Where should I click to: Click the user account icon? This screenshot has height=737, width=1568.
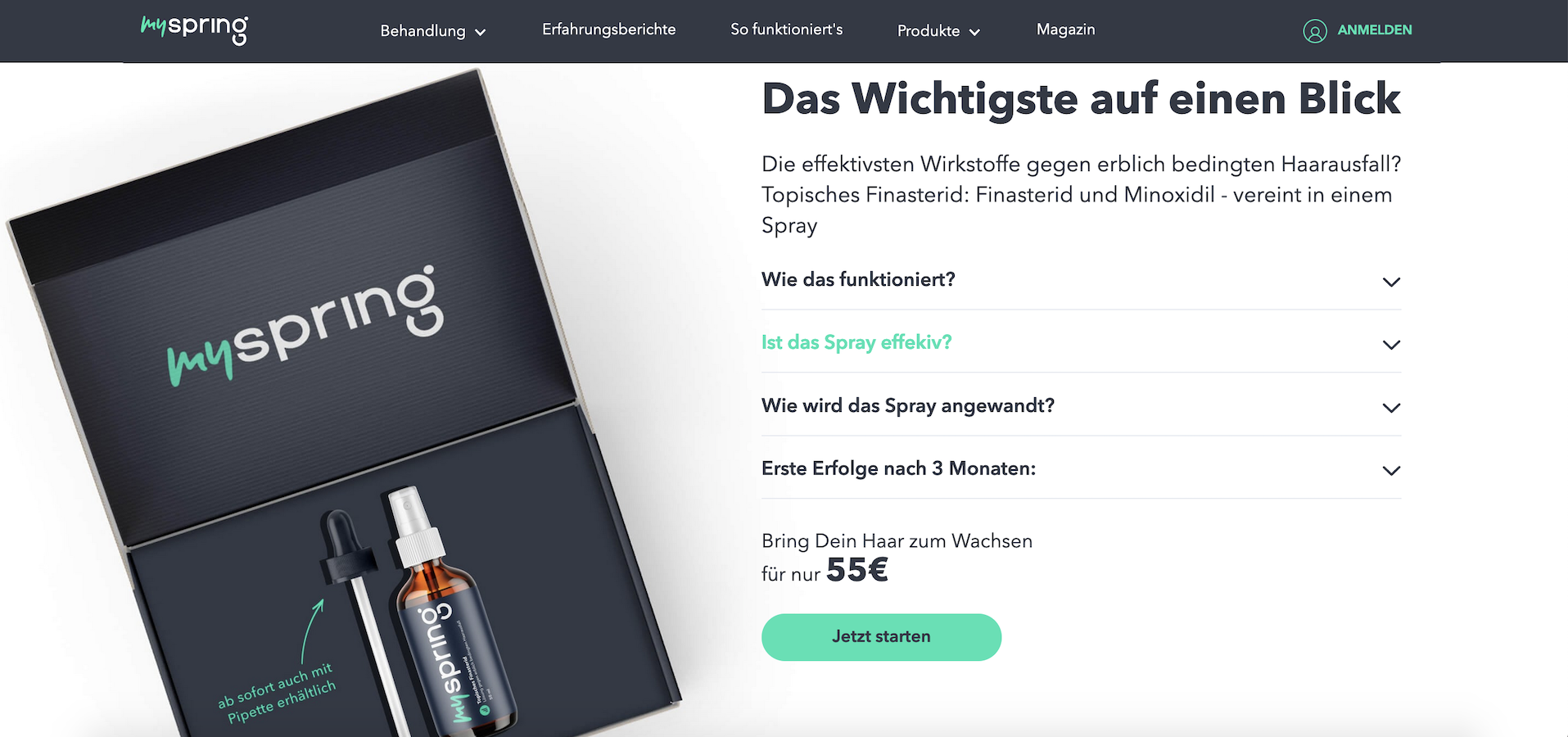click(1314, 31)
